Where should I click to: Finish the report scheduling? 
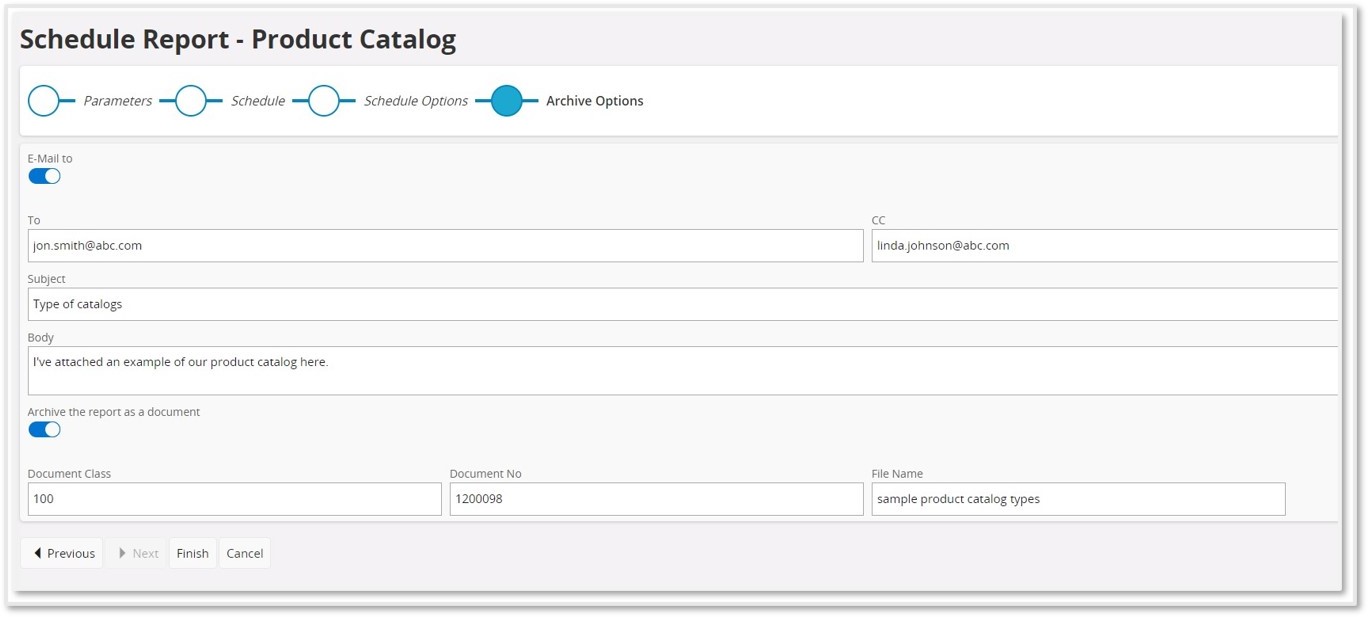(193, 553)
